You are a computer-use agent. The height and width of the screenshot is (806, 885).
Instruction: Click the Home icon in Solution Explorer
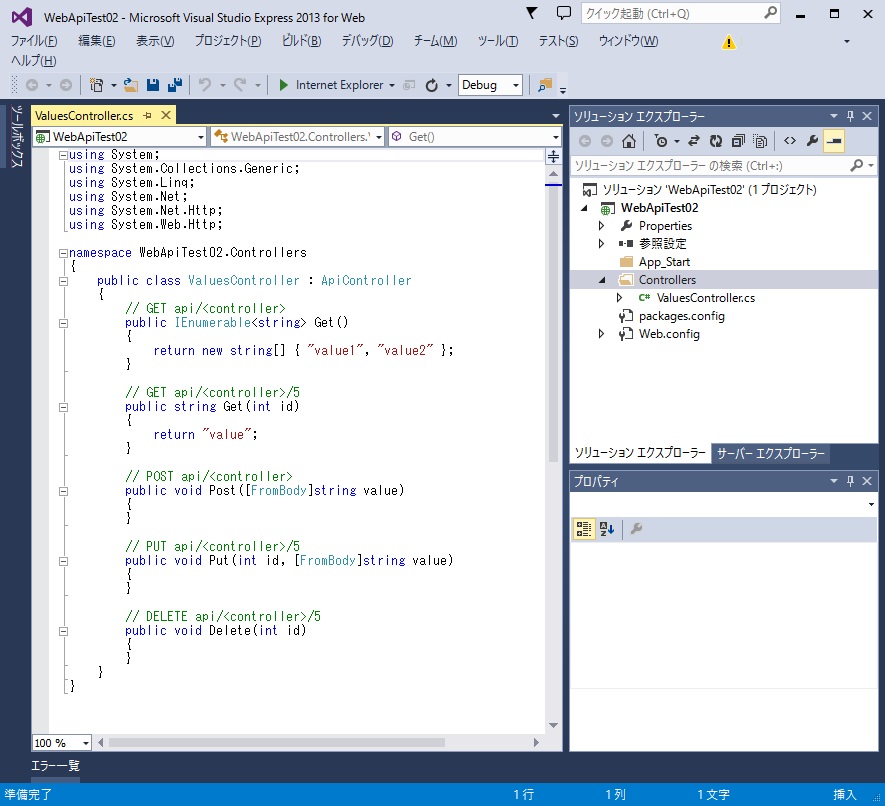click(629, 141)
